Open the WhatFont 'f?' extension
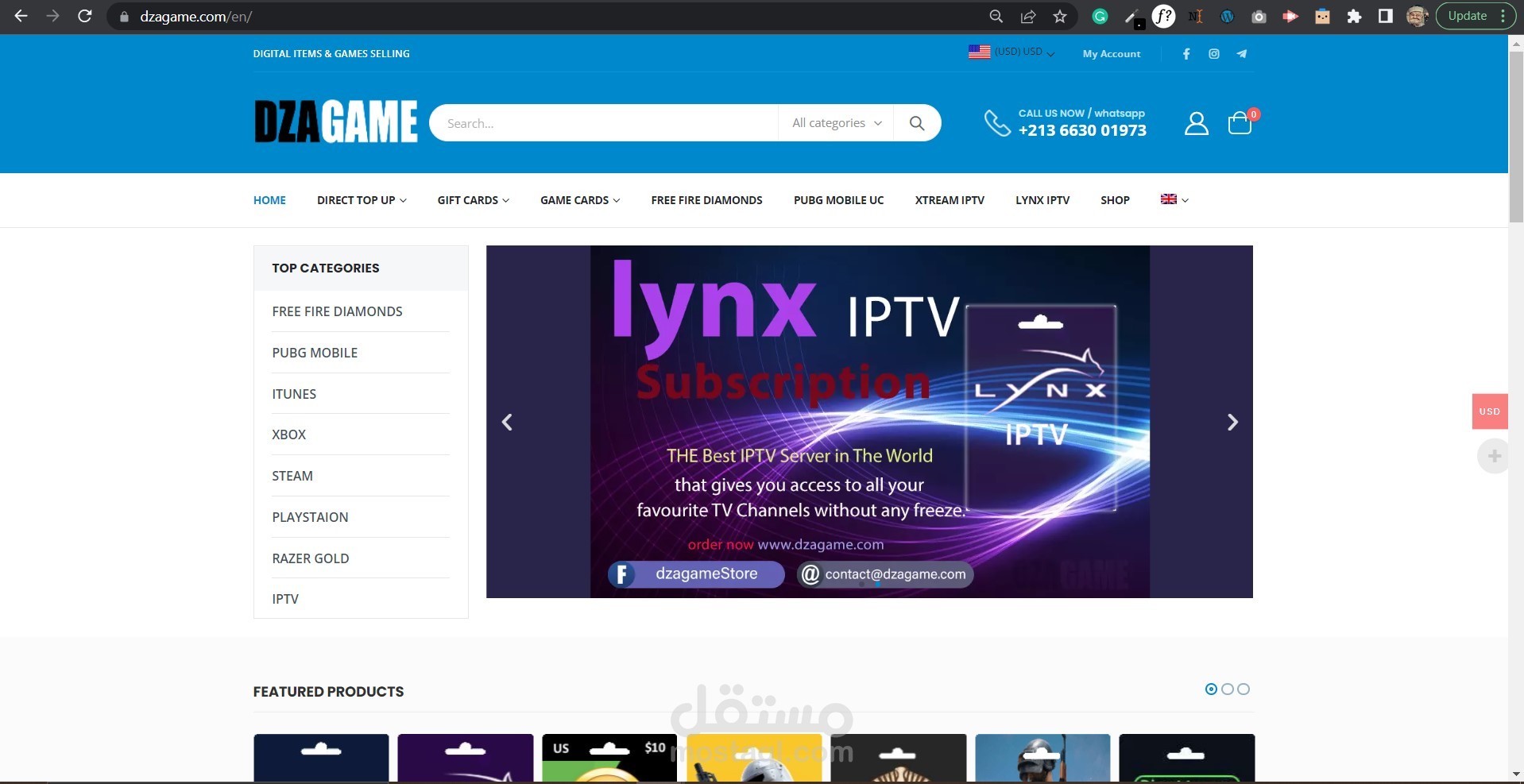This screenshot has height=784, width=1524. [x=1163, y=16]
